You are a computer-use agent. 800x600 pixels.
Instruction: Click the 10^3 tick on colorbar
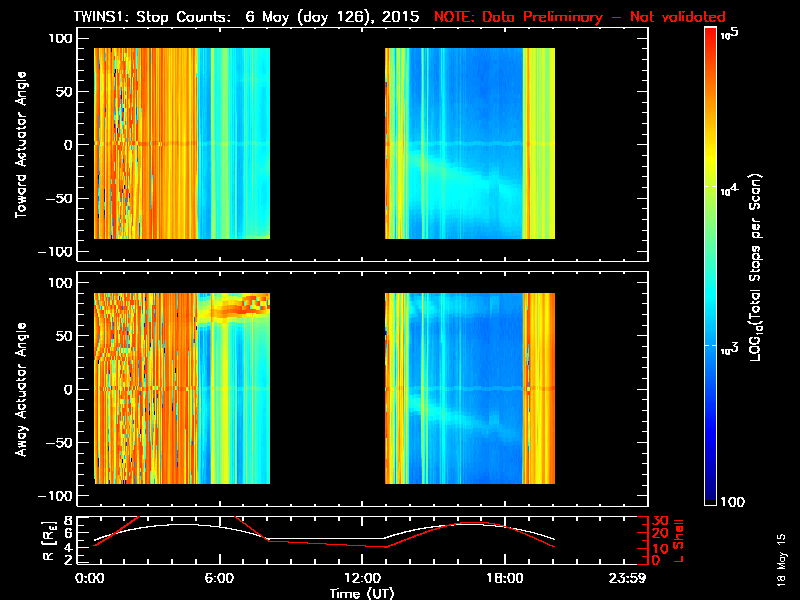(729, 349)
